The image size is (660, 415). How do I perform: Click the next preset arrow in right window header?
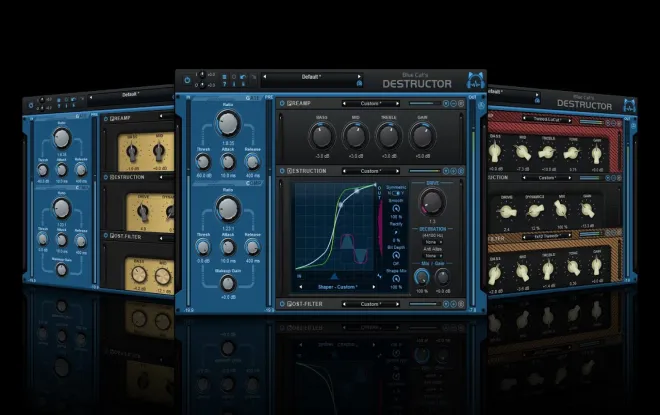[x=537, y=94]
